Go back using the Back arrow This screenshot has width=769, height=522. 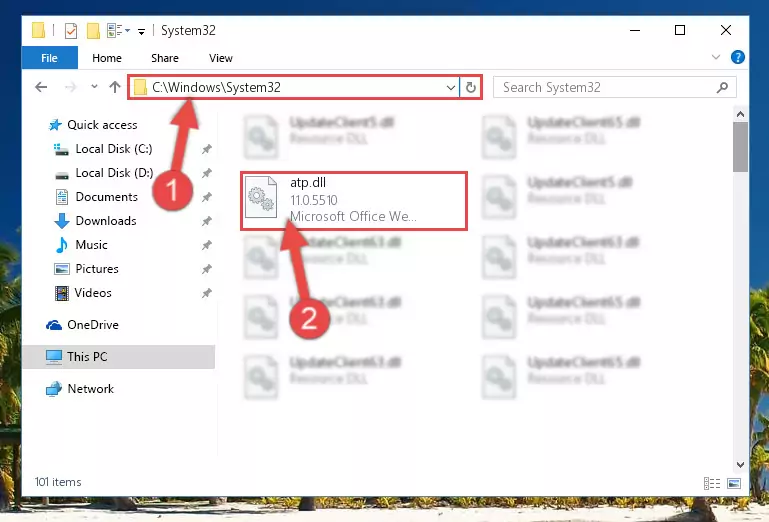point(41,87)
